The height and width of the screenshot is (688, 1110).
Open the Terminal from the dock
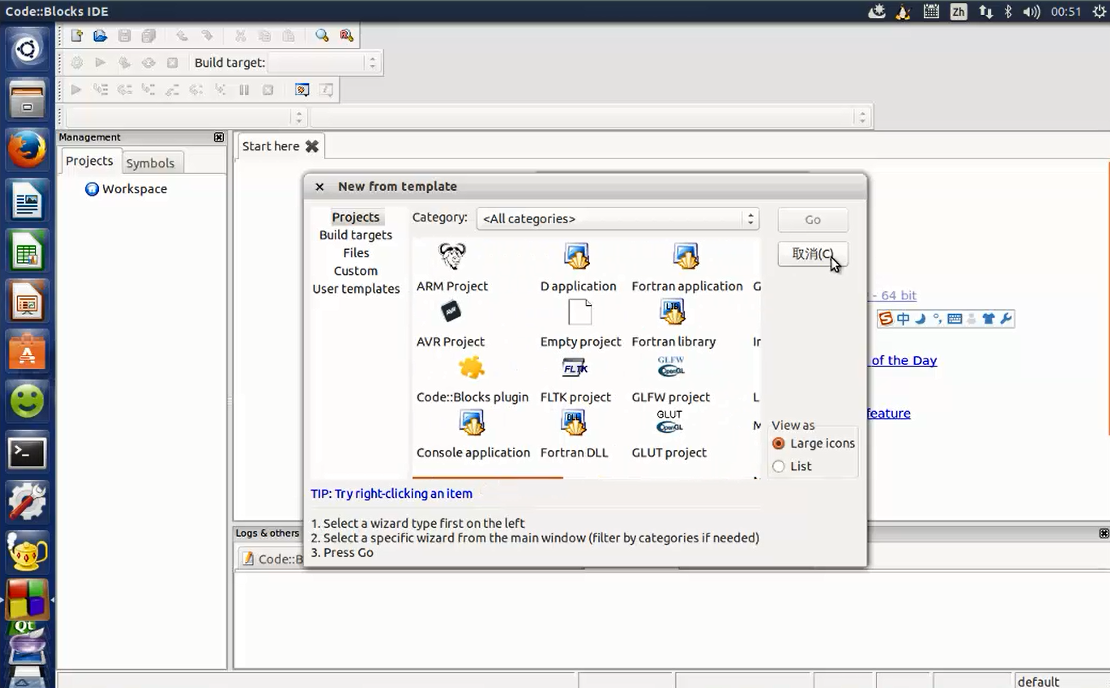tap(27, 453)
